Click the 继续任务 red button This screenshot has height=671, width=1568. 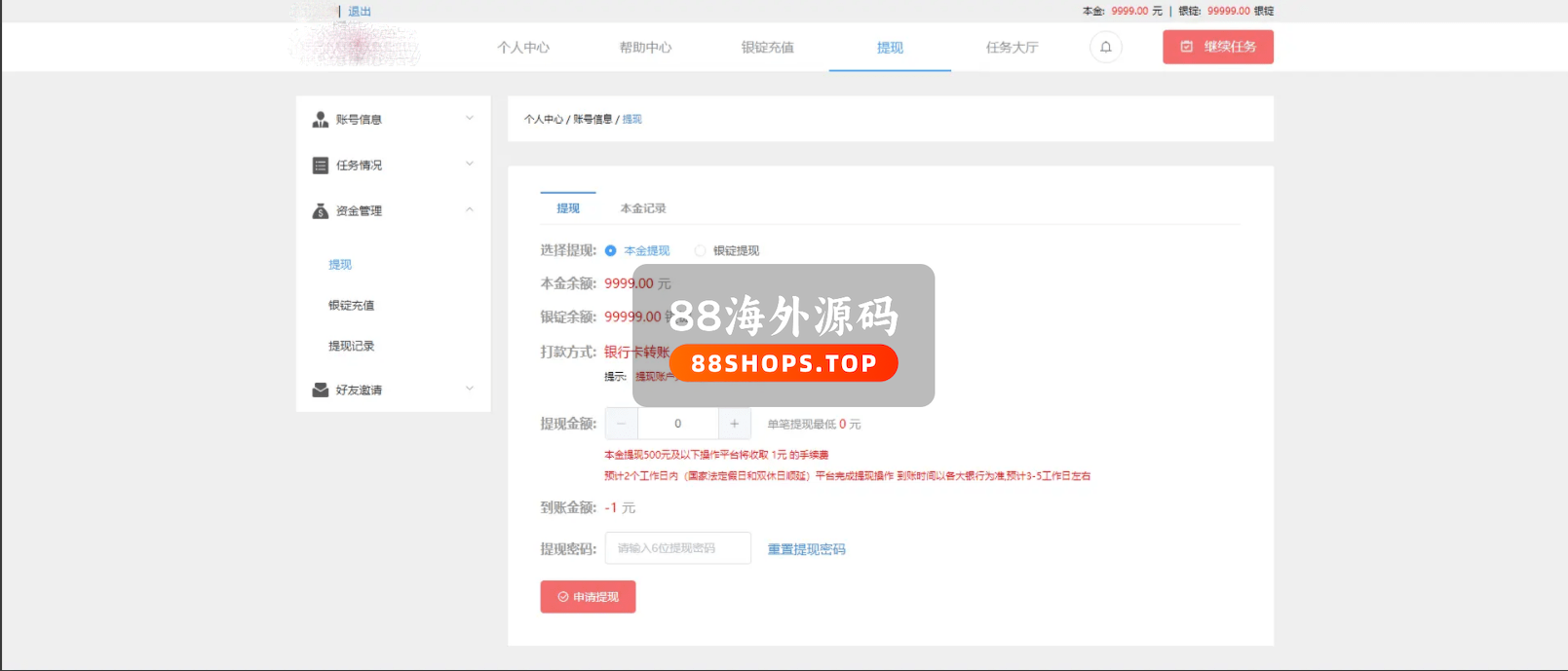tap(1217, 47)
